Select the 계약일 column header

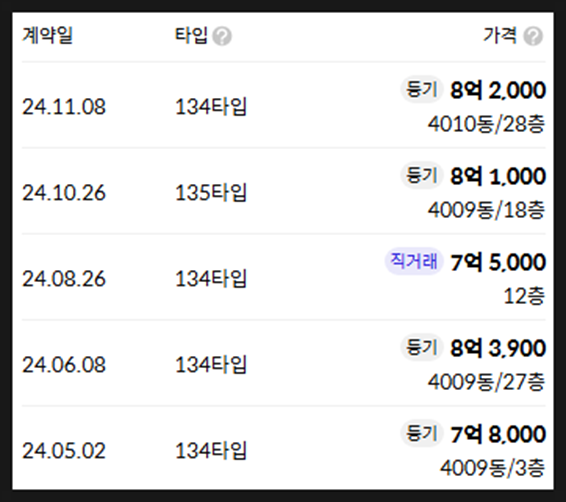coord(47,36)
